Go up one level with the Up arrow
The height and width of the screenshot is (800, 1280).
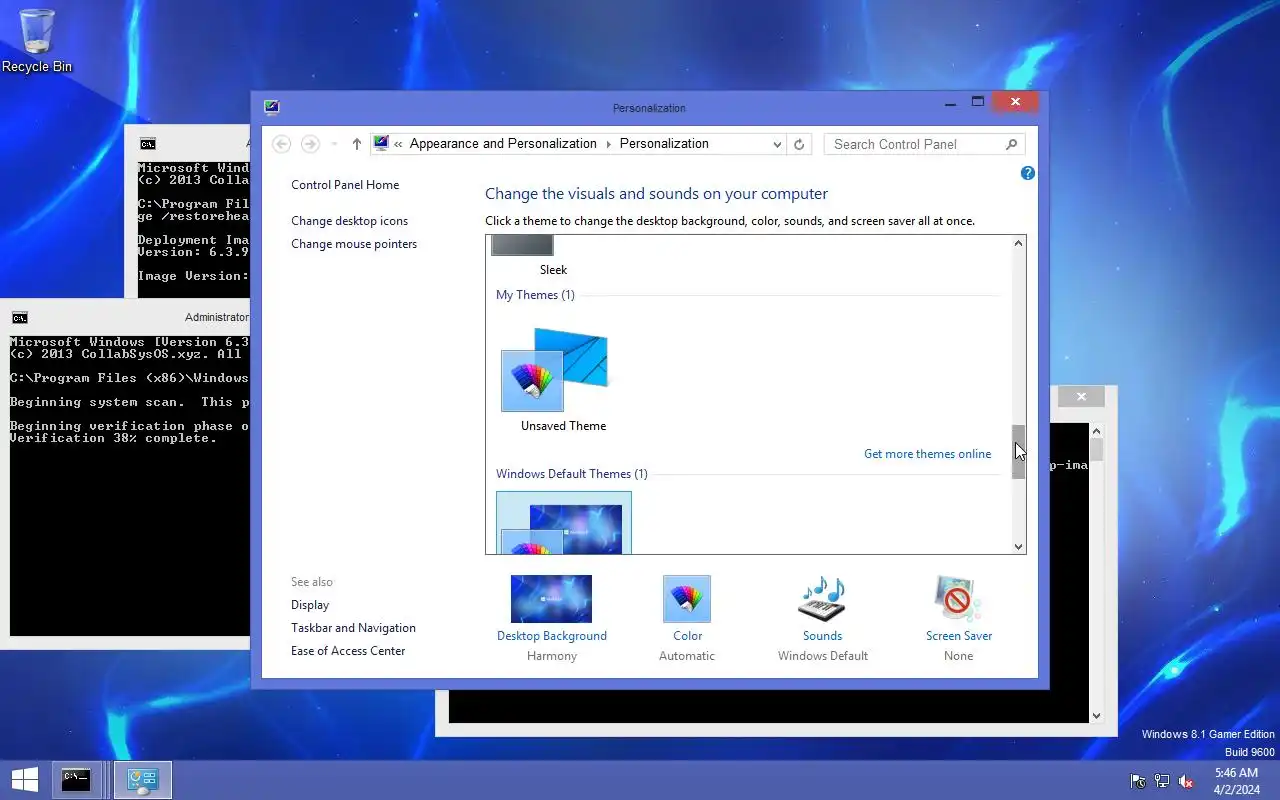(357, 144)
